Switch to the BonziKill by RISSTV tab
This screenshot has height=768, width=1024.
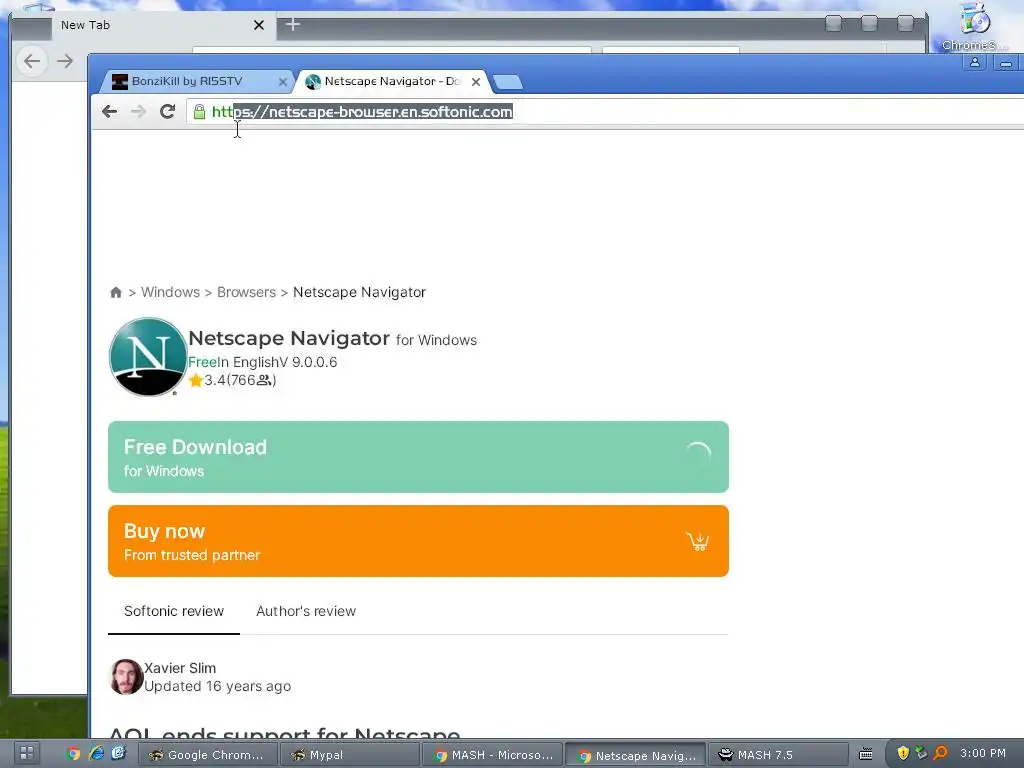tap(195, 82)
